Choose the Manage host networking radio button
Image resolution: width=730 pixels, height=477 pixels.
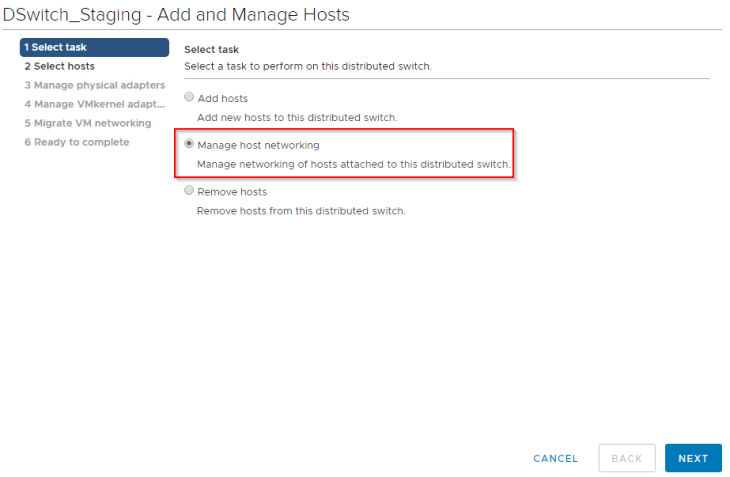click(x=189, y=145)
